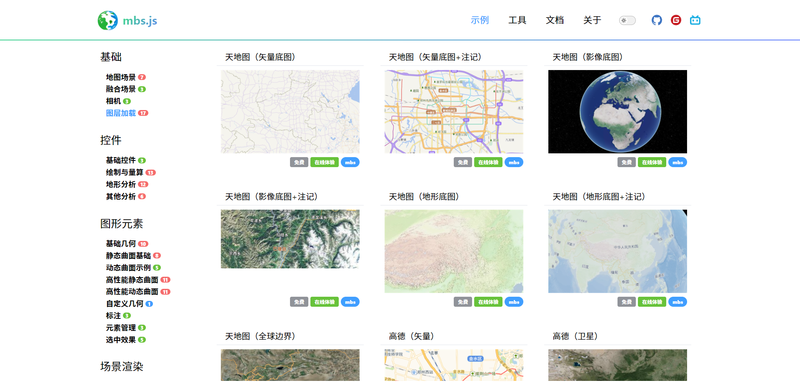Click mbs badge under 天地图（影像底图）

pos(678,162)
